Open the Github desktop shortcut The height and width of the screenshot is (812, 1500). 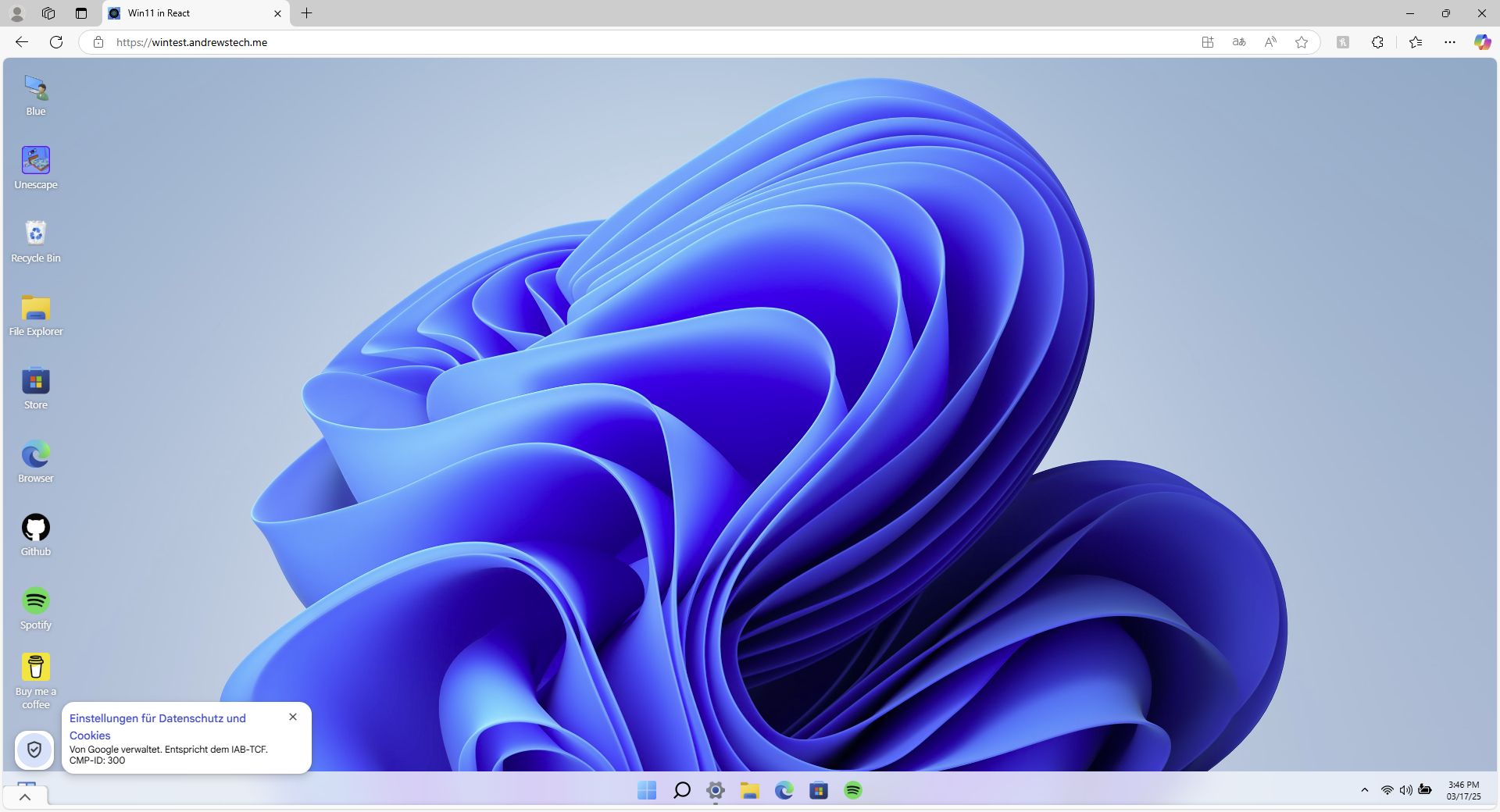[36, 535]
